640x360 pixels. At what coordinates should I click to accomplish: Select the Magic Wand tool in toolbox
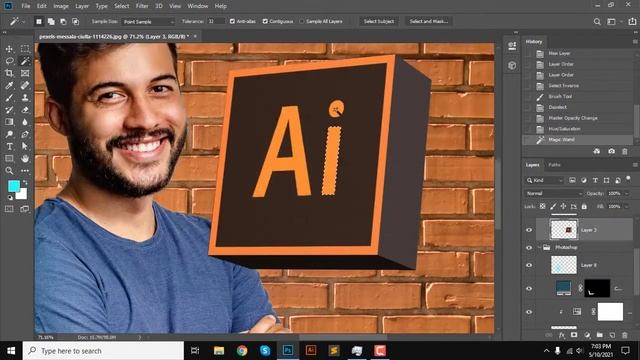25,61
